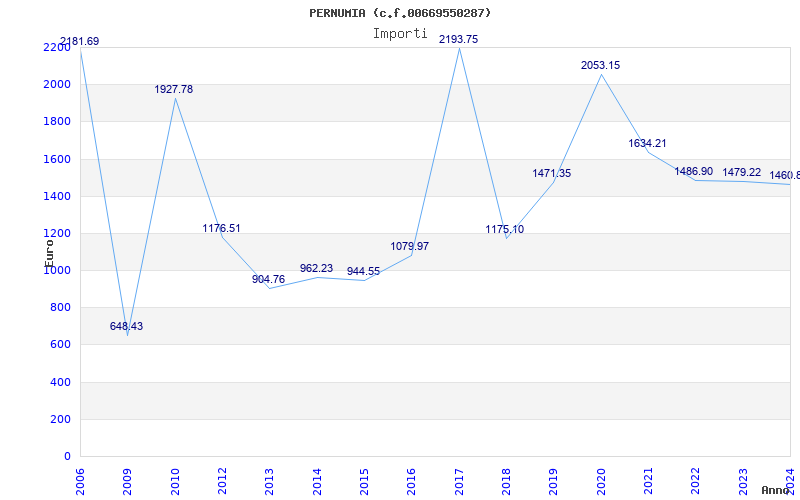Click the x-axis year 2009

(127, 482)
